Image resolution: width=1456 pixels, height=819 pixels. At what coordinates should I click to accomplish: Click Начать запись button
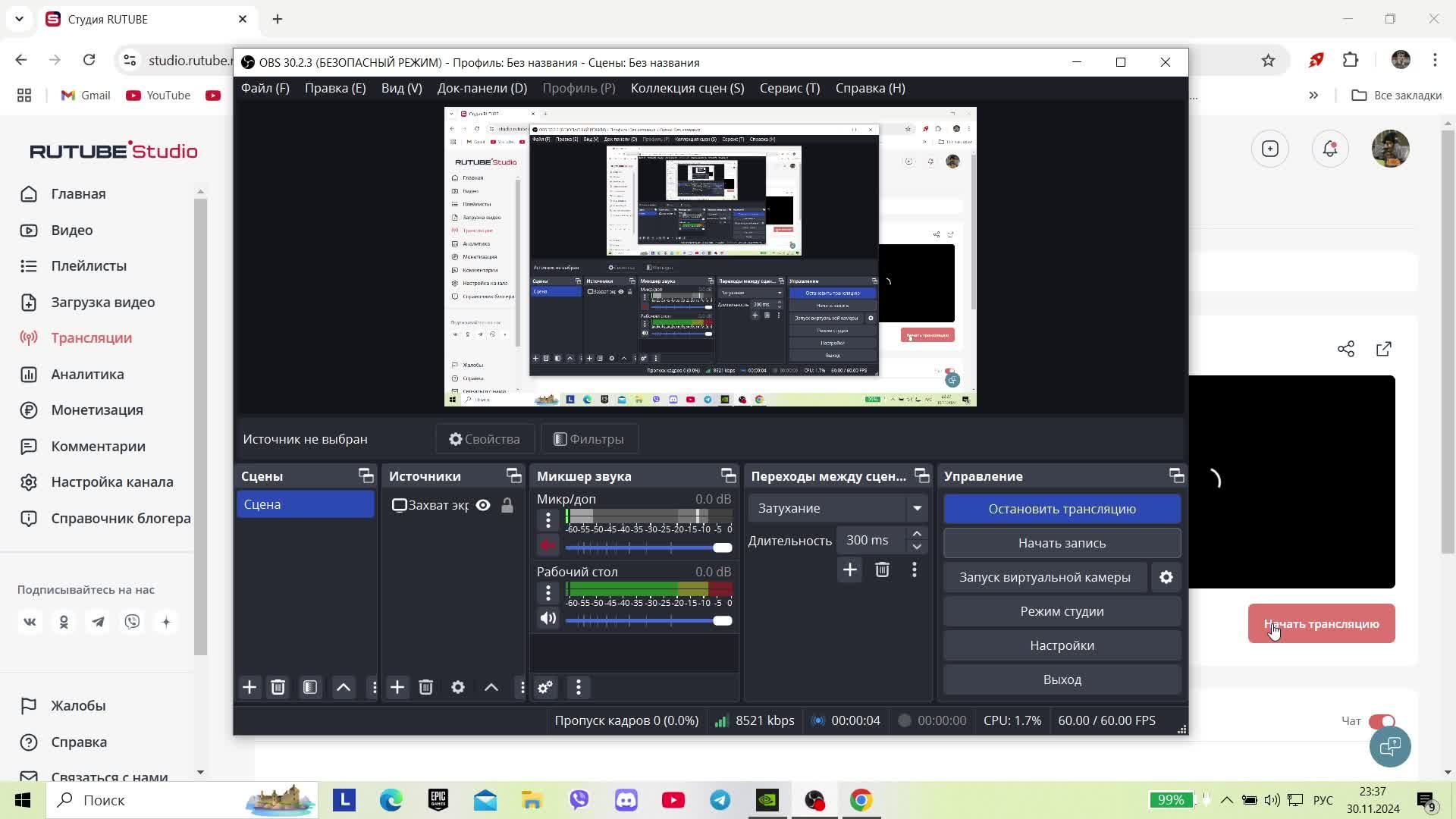[1062, 543]
